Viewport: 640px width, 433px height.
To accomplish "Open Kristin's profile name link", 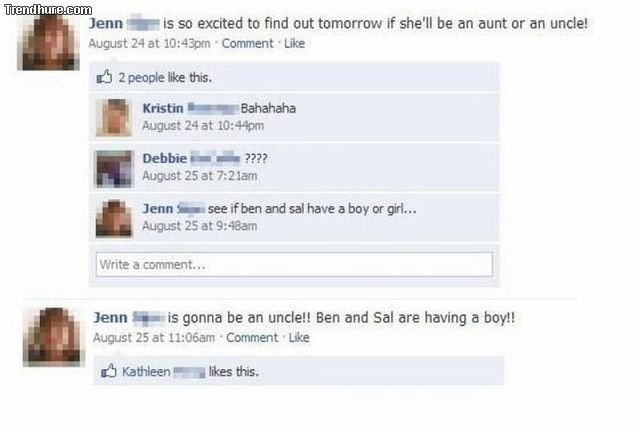I will pyautogui.click(x=163, y=108).
